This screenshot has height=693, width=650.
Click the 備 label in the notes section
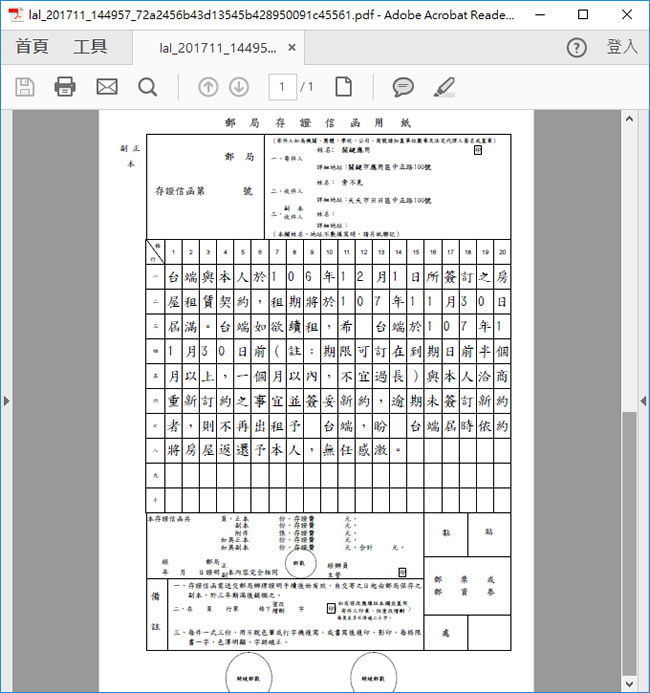(156, 597)
